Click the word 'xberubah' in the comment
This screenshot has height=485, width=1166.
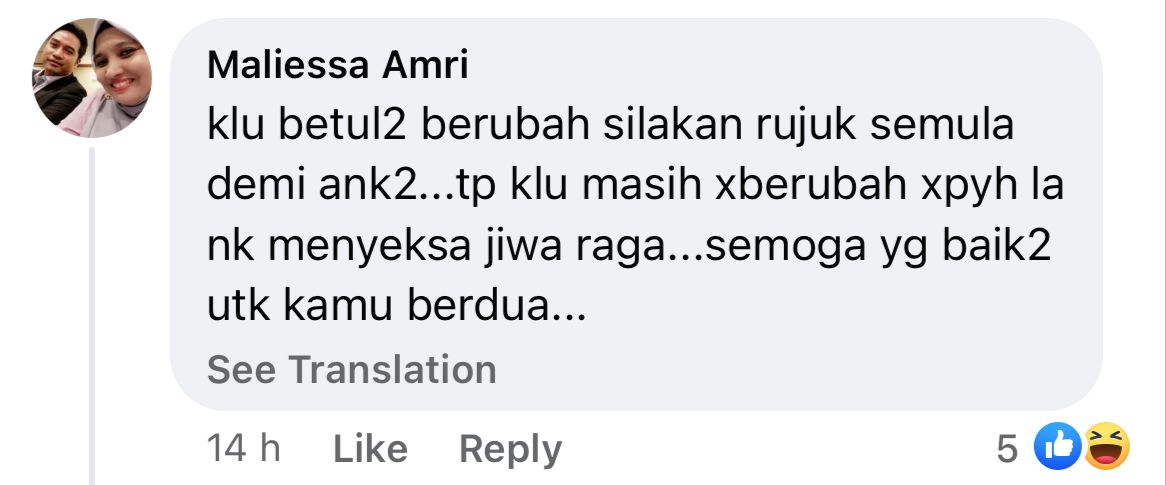click(x=811, y=187)
